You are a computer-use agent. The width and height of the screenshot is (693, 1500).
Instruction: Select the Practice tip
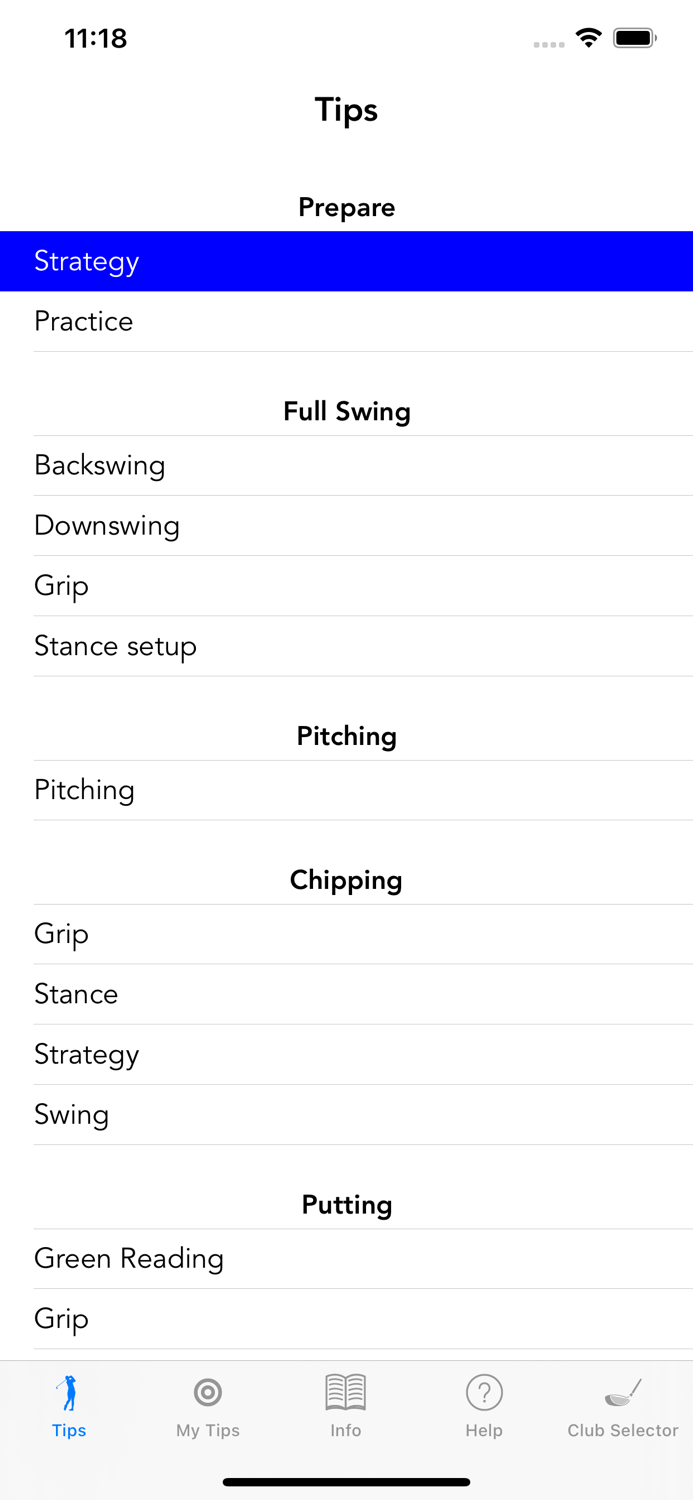click(x=346, y=321)
